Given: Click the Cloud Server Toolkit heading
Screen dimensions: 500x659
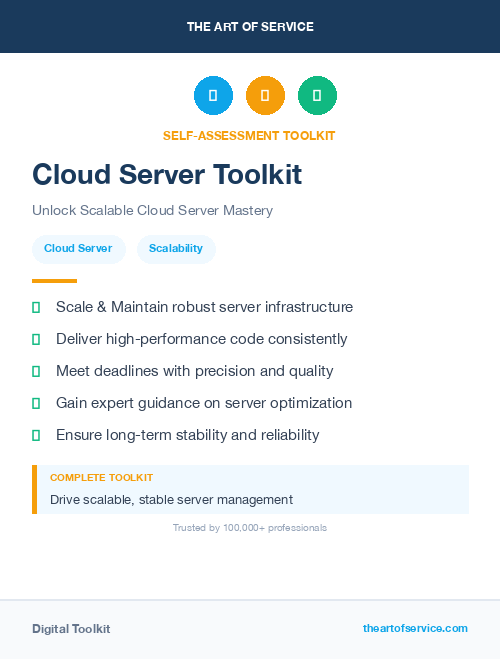Looking at the screenshot, I should [x=167, y=174].
